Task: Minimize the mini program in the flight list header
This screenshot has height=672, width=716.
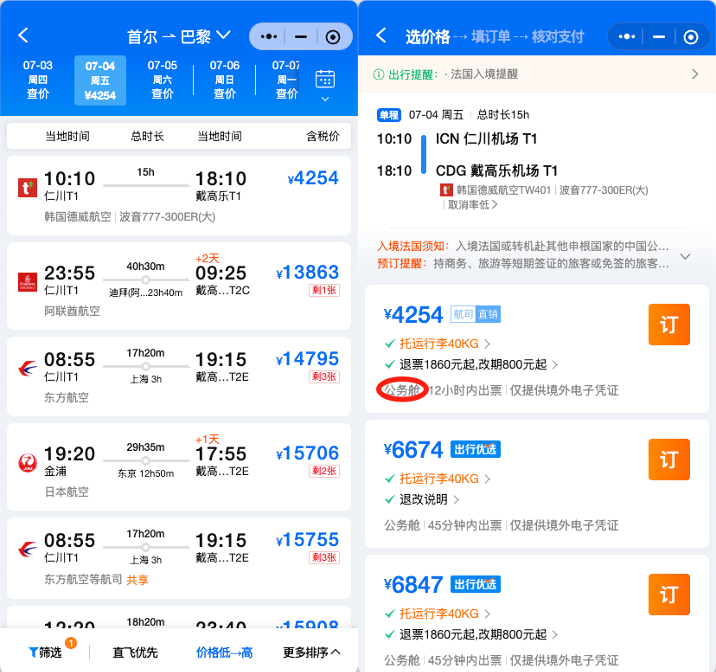Action: pyautogui.click(x=301, y=37)
